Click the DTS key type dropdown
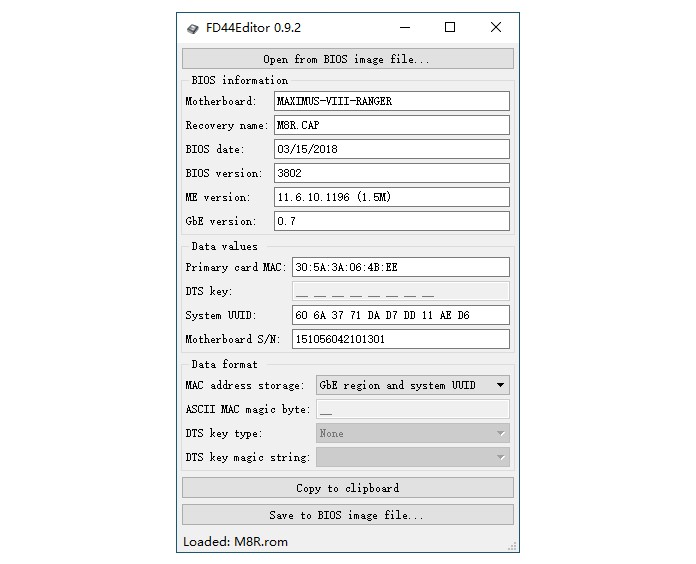Viewport: 696px width, 564px height. click(412, 433)
